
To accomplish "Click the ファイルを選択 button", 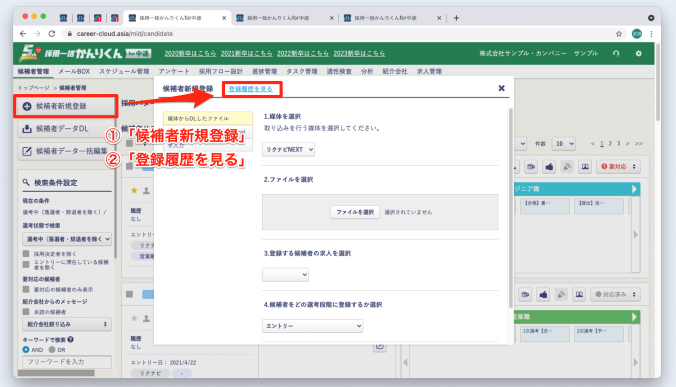I will 355,212.
